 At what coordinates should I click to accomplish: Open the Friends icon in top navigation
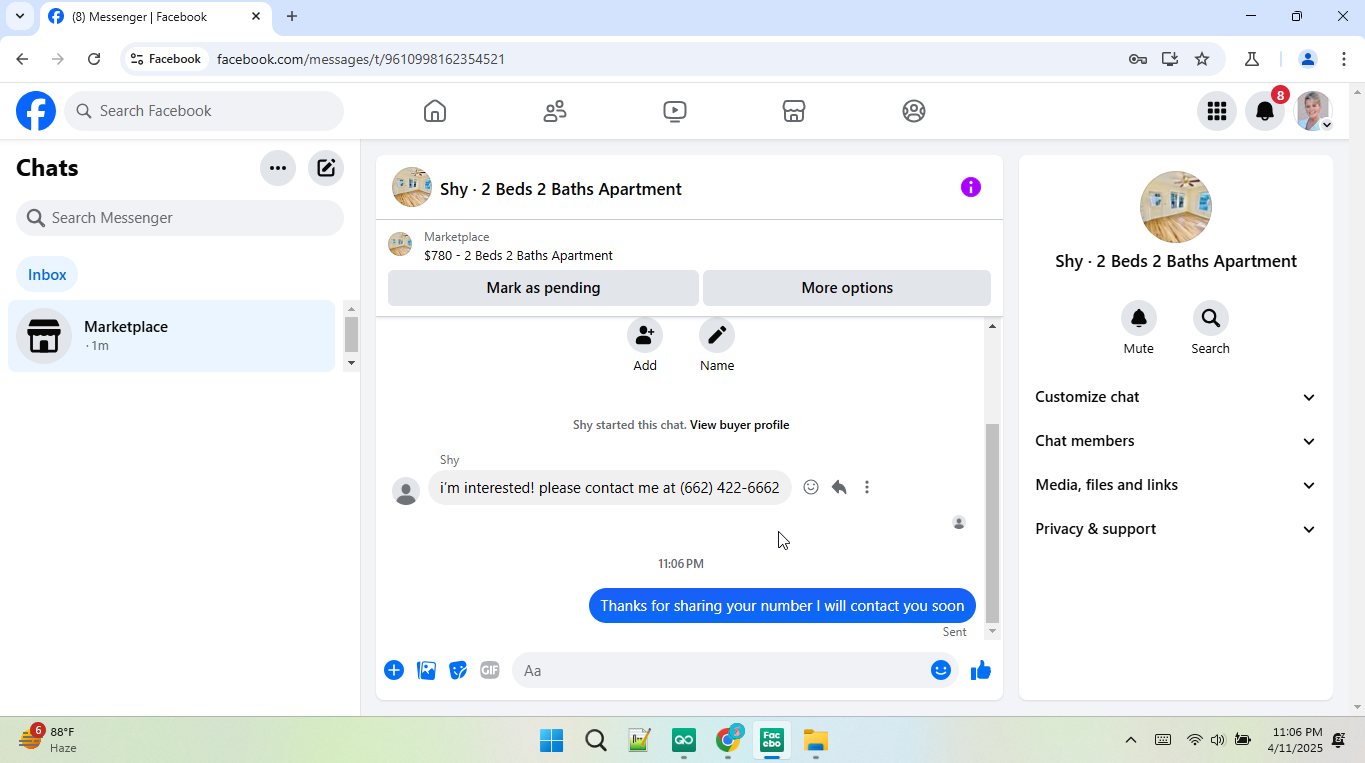coord(555,111)
